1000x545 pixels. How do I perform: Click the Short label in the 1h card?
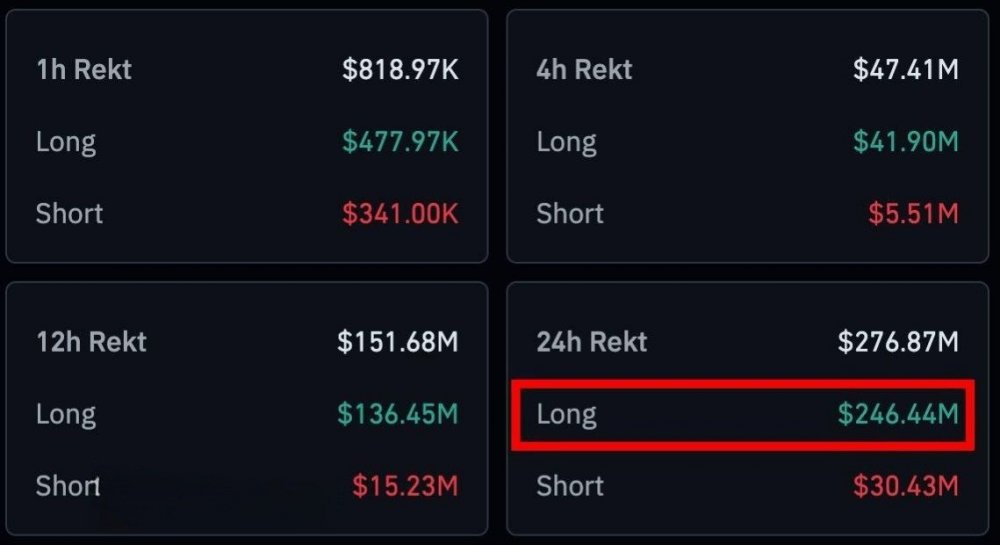[70, 214]
